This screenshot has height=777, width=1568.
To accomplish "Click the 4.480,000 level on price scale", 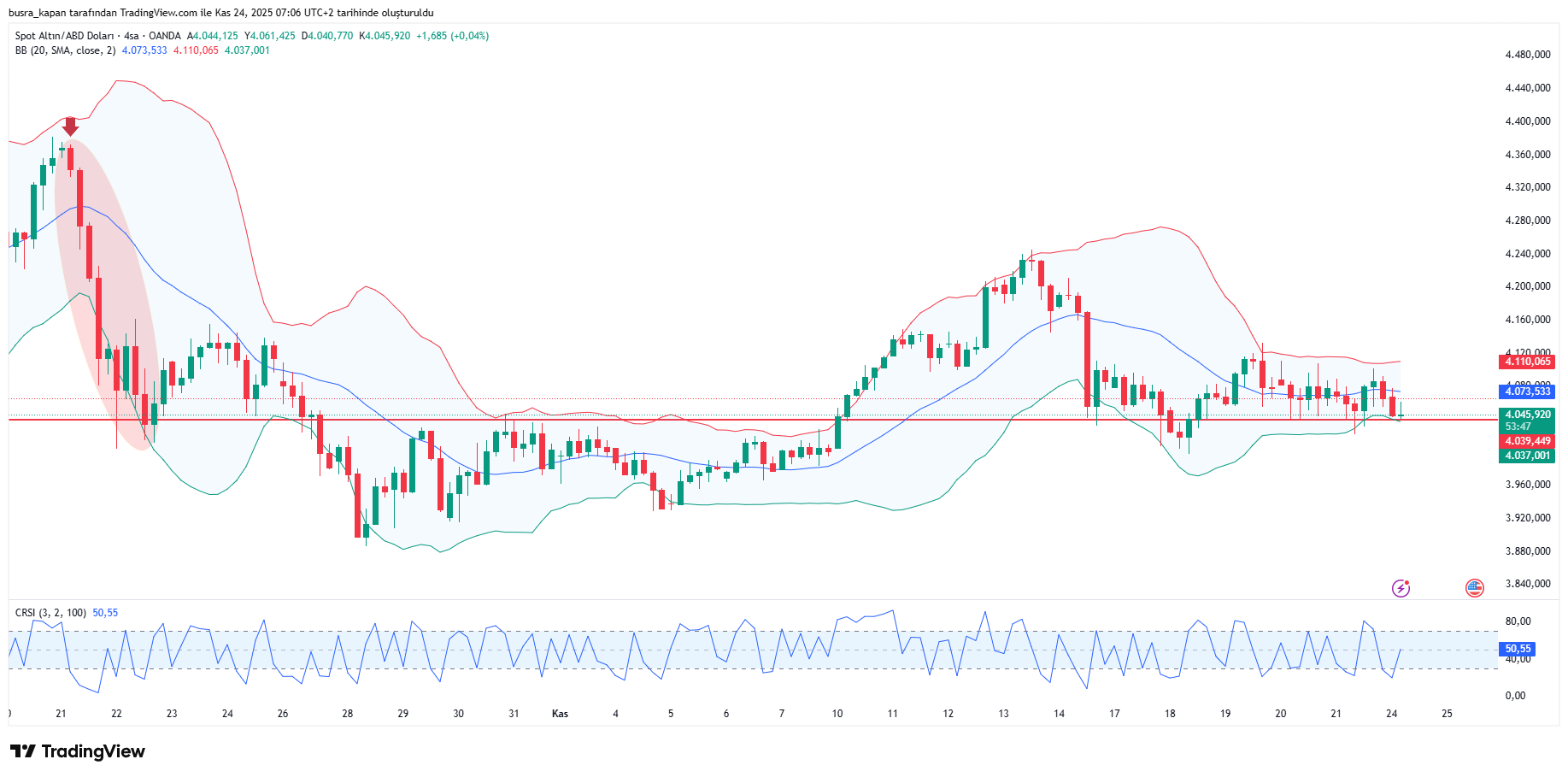I will pyautogui.click(x=1527, y=55).
